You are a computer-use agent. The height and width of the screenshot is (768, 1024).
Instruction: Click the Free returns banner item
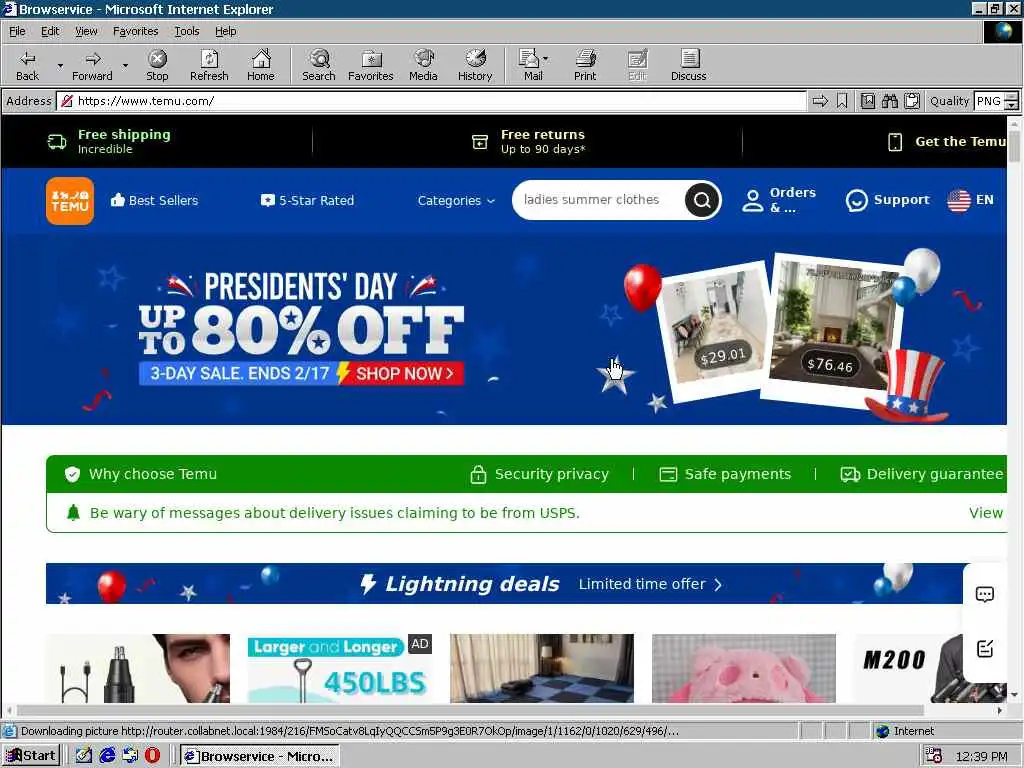[529, 141]
